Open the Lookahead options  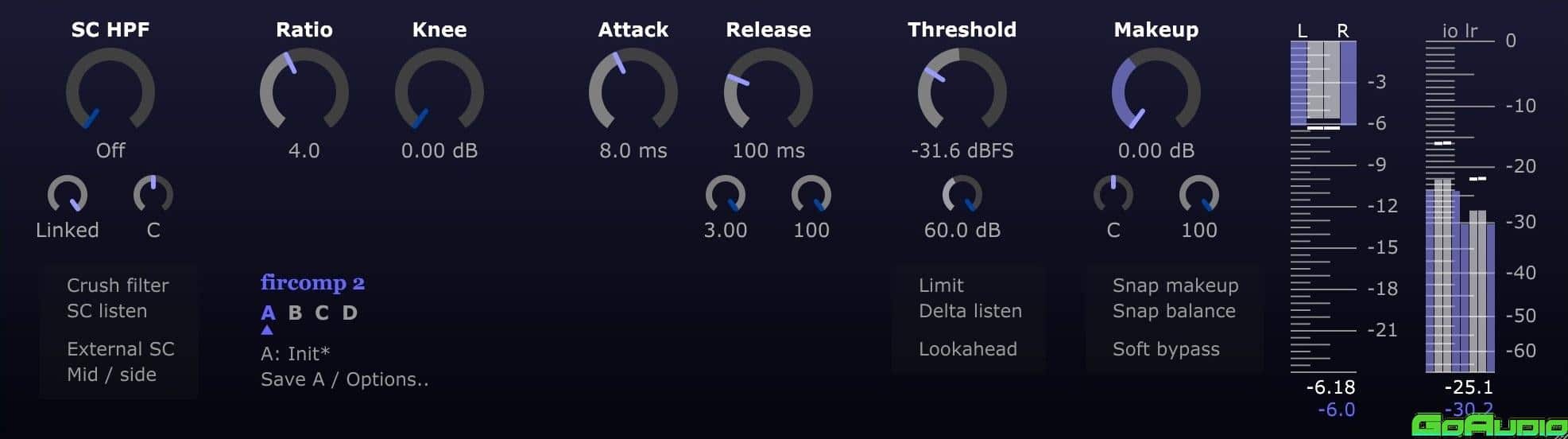point(967,349)
